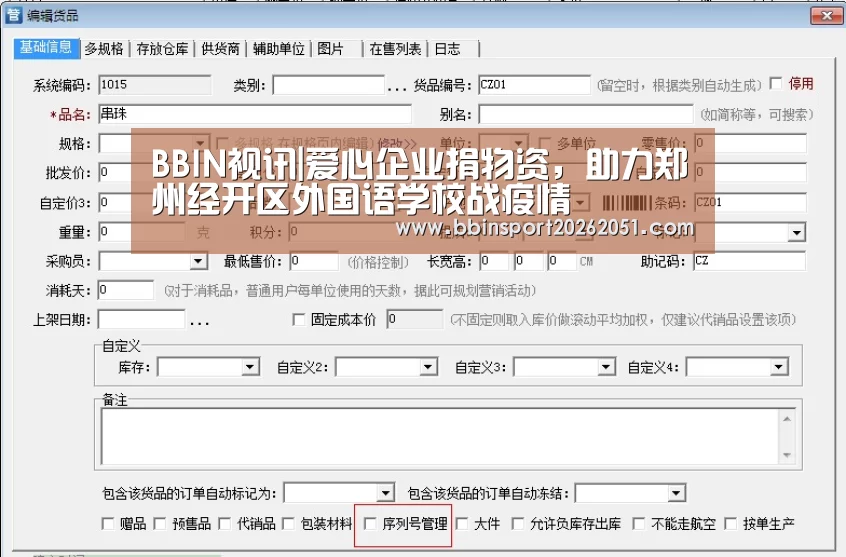Click the ... button beside 类别
This screenshot has width=846, height=557.
pos(397,86)
